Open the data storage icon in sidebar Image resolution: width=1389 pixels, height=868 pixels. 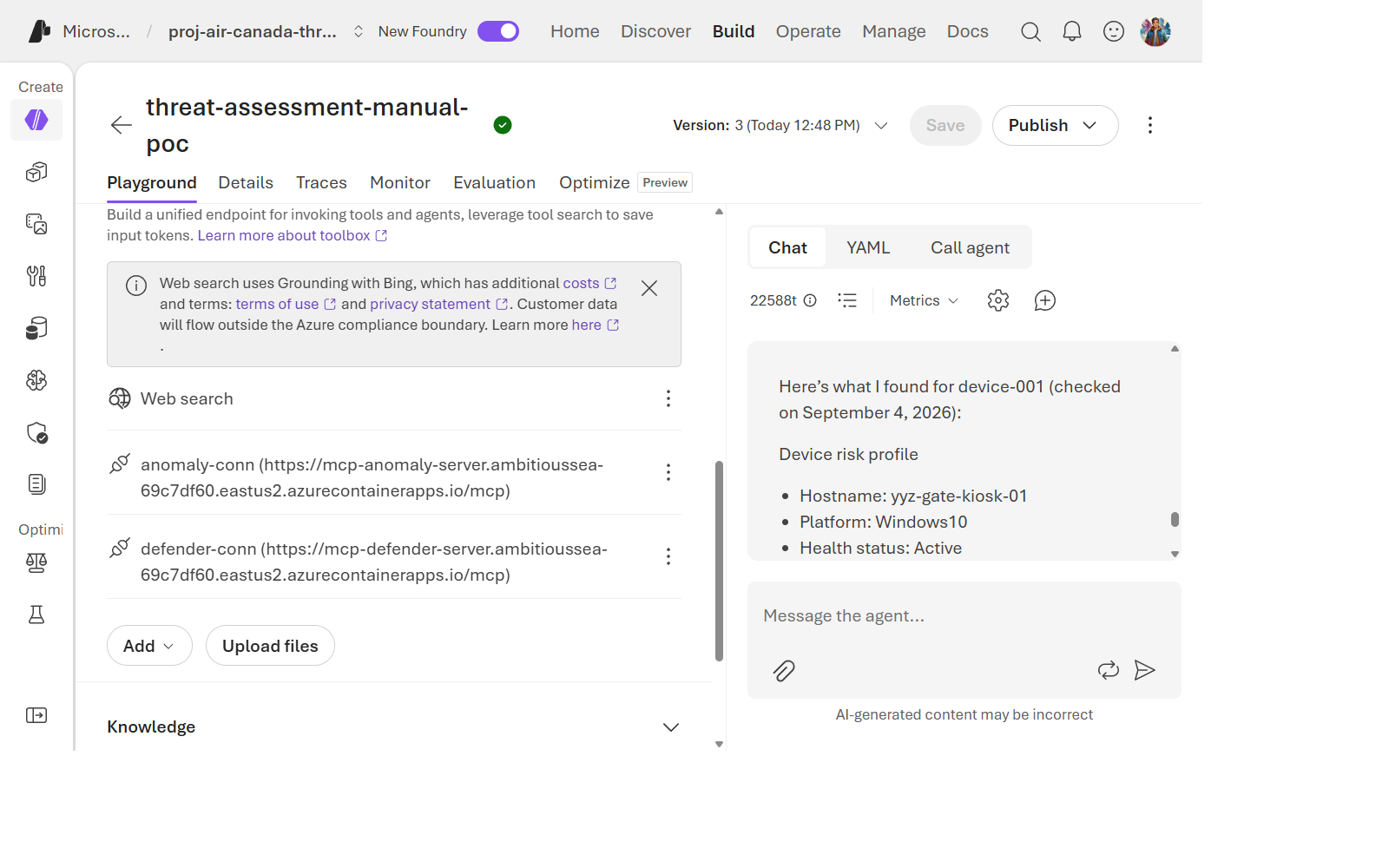(36, 328)
